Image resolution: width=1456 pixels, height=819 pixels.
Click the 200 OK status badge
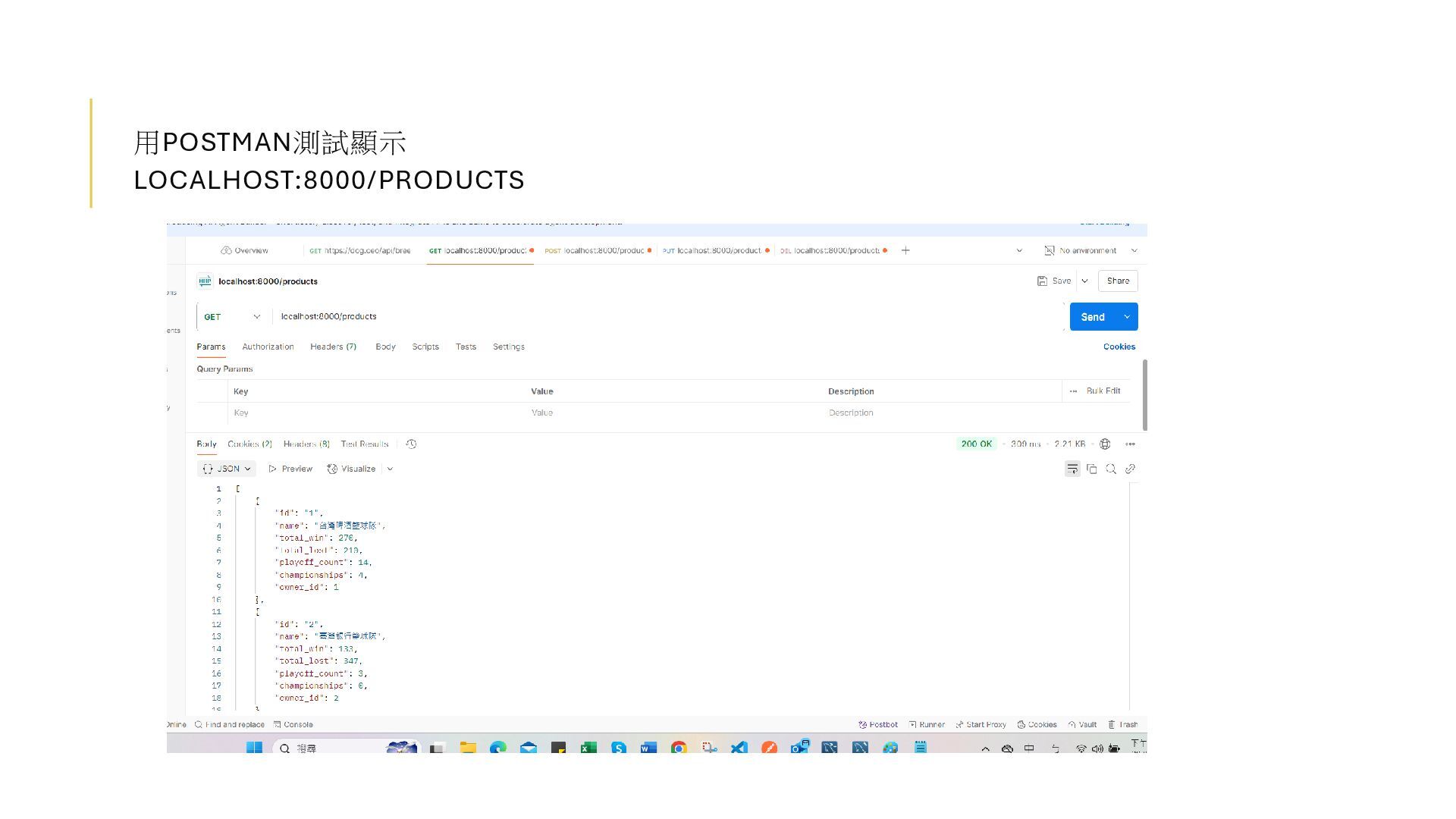tap(976, 444)
